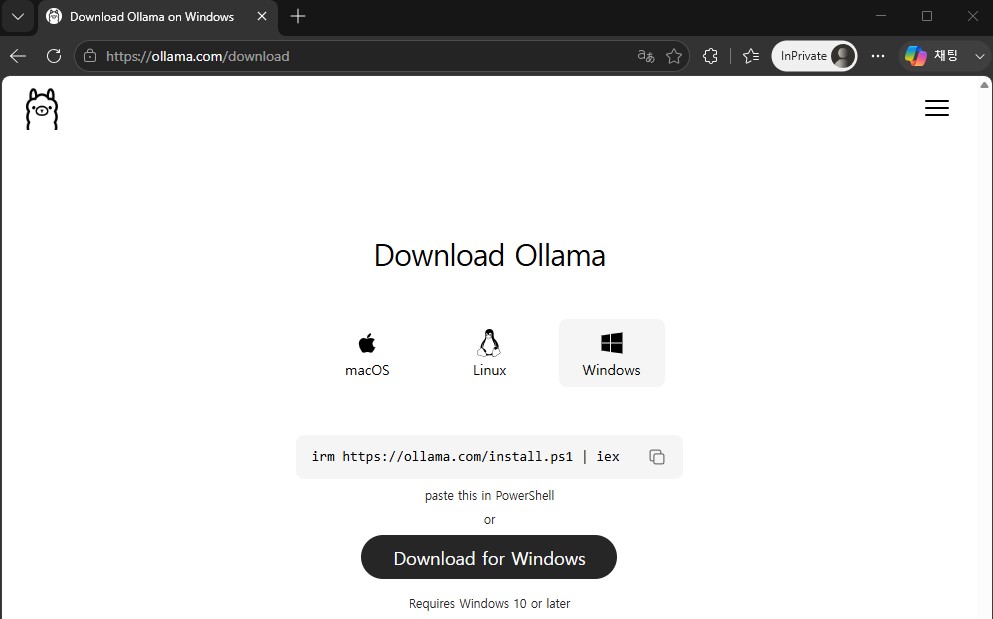993x619 pixels.
Task: Go back to the previous page
Action: point(18,56)
